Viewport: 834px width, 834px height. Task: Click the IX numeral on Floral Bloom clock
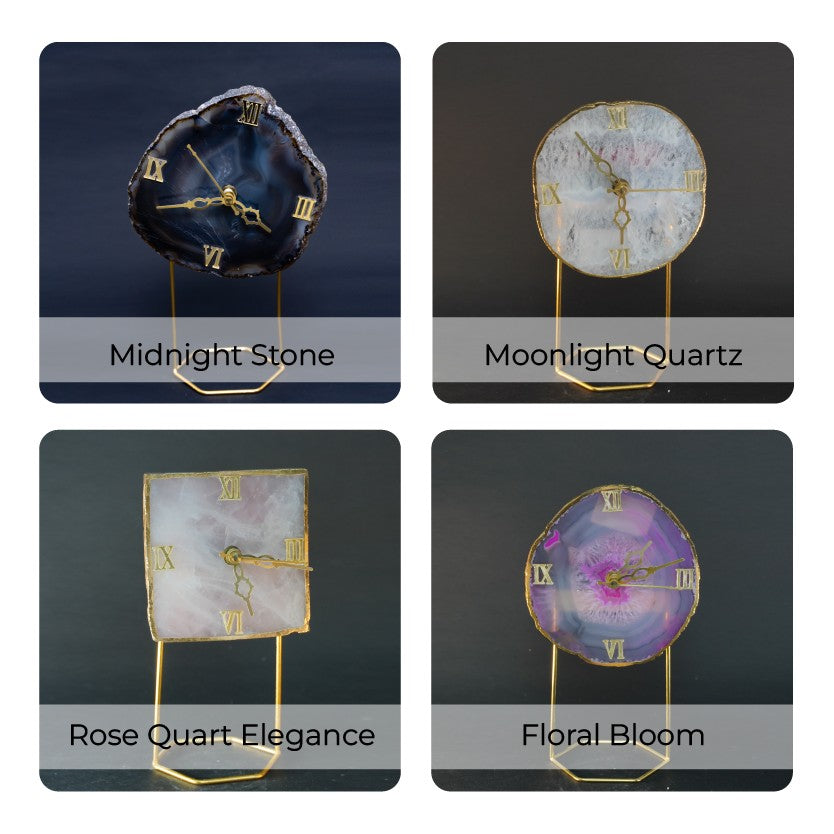click(543, 574)
